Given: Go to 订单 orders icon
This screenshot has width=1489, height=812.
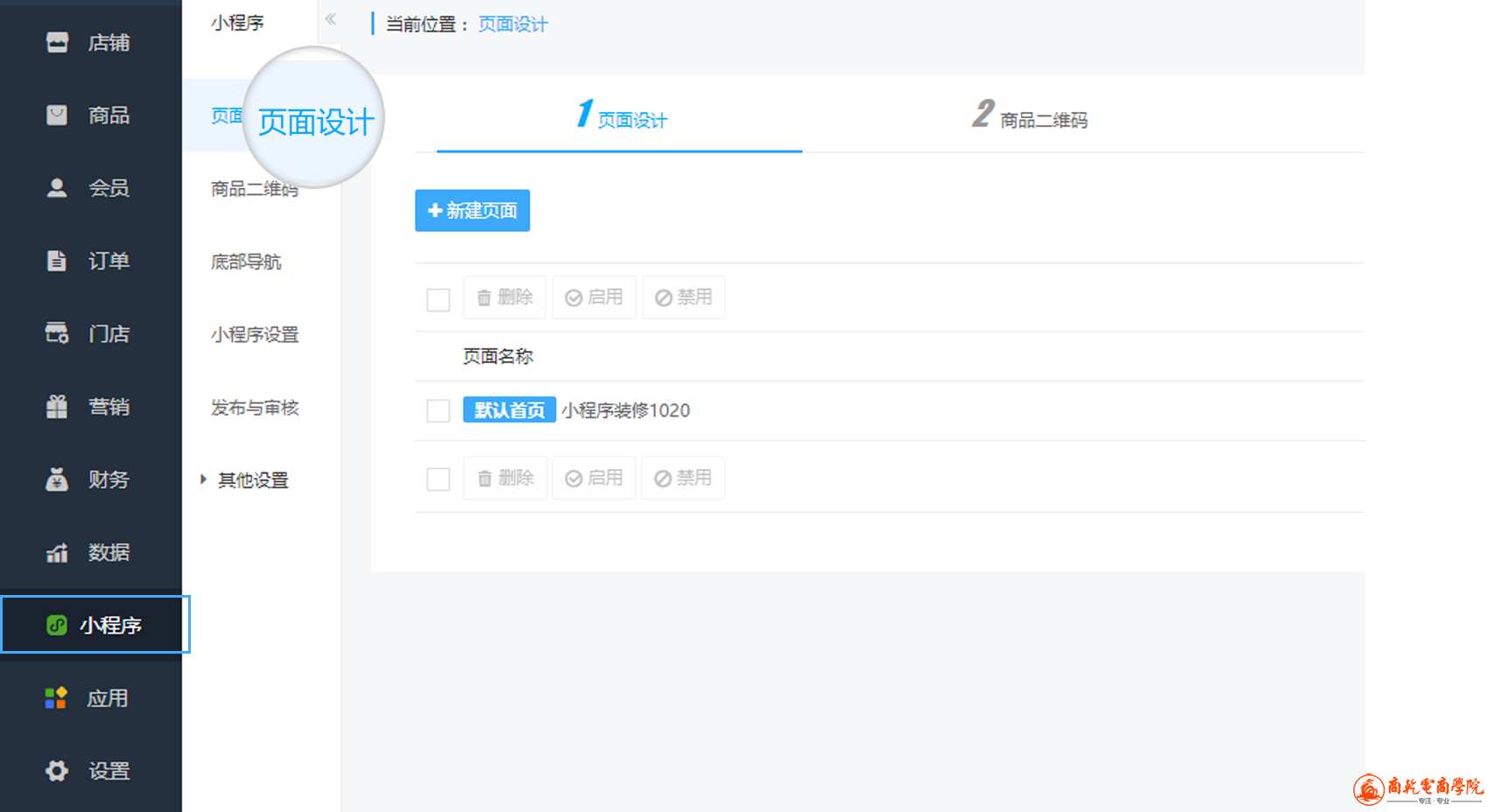Looking at the screenshot, I should click(x=57, y=261).
